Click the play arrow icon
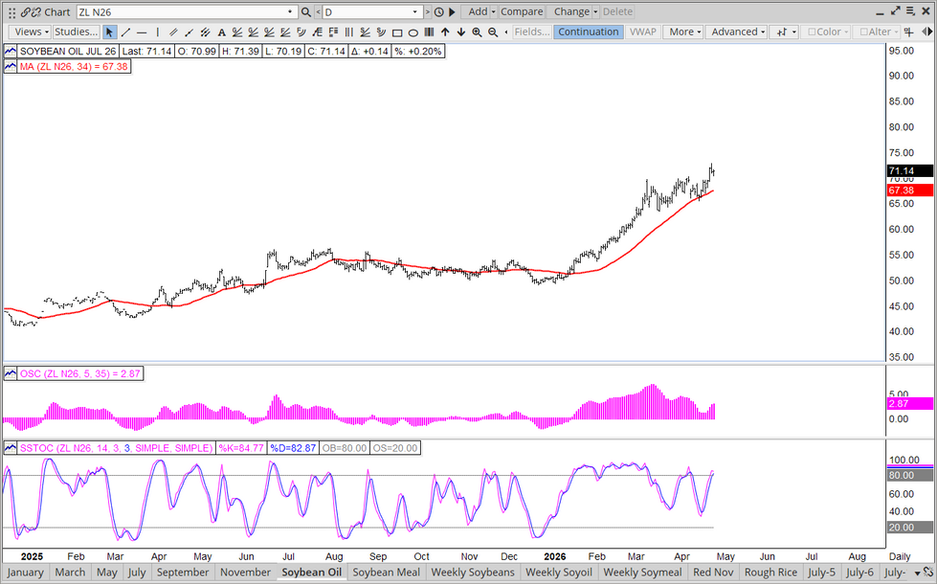This screenshot has height=584, width=937. point(452,12)
